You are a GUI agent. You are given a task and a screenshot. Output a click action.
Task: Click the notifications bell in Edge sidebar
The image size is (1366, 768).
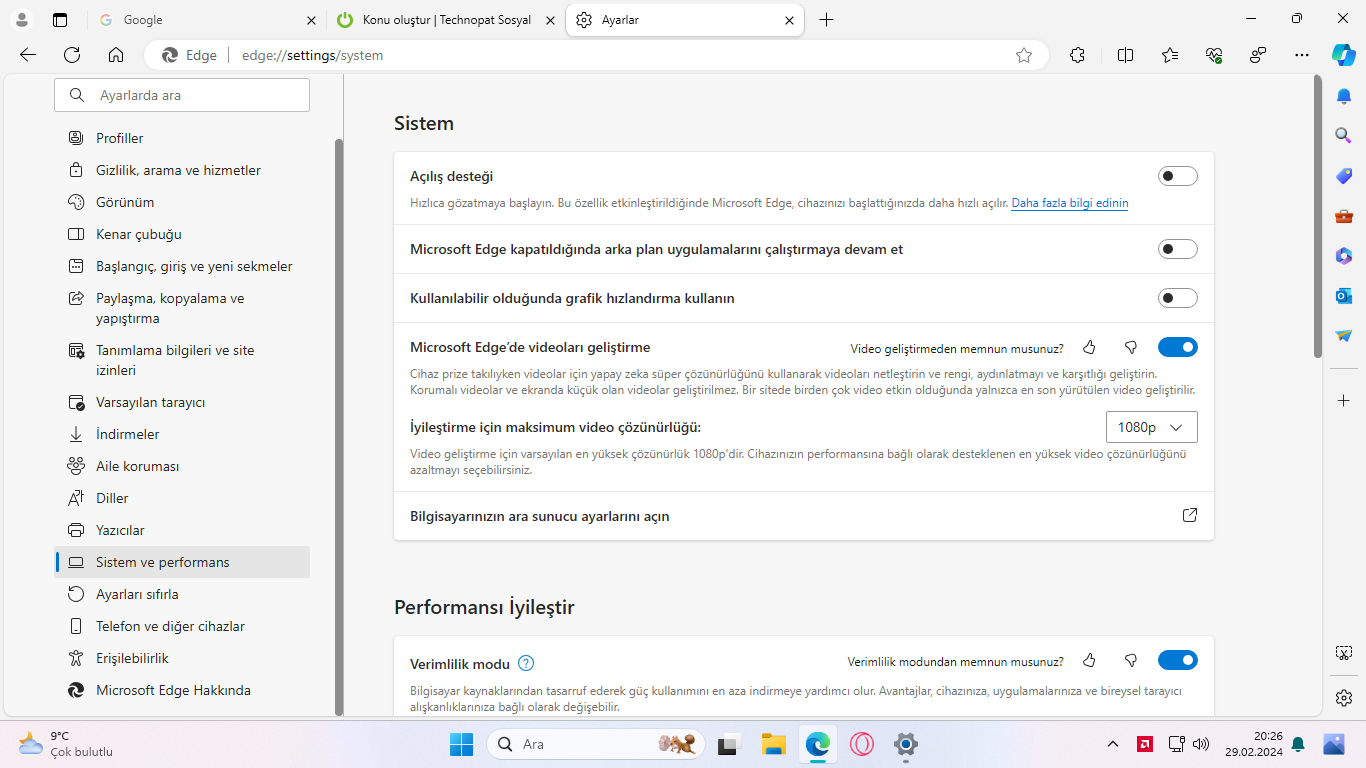[1344, 96]
